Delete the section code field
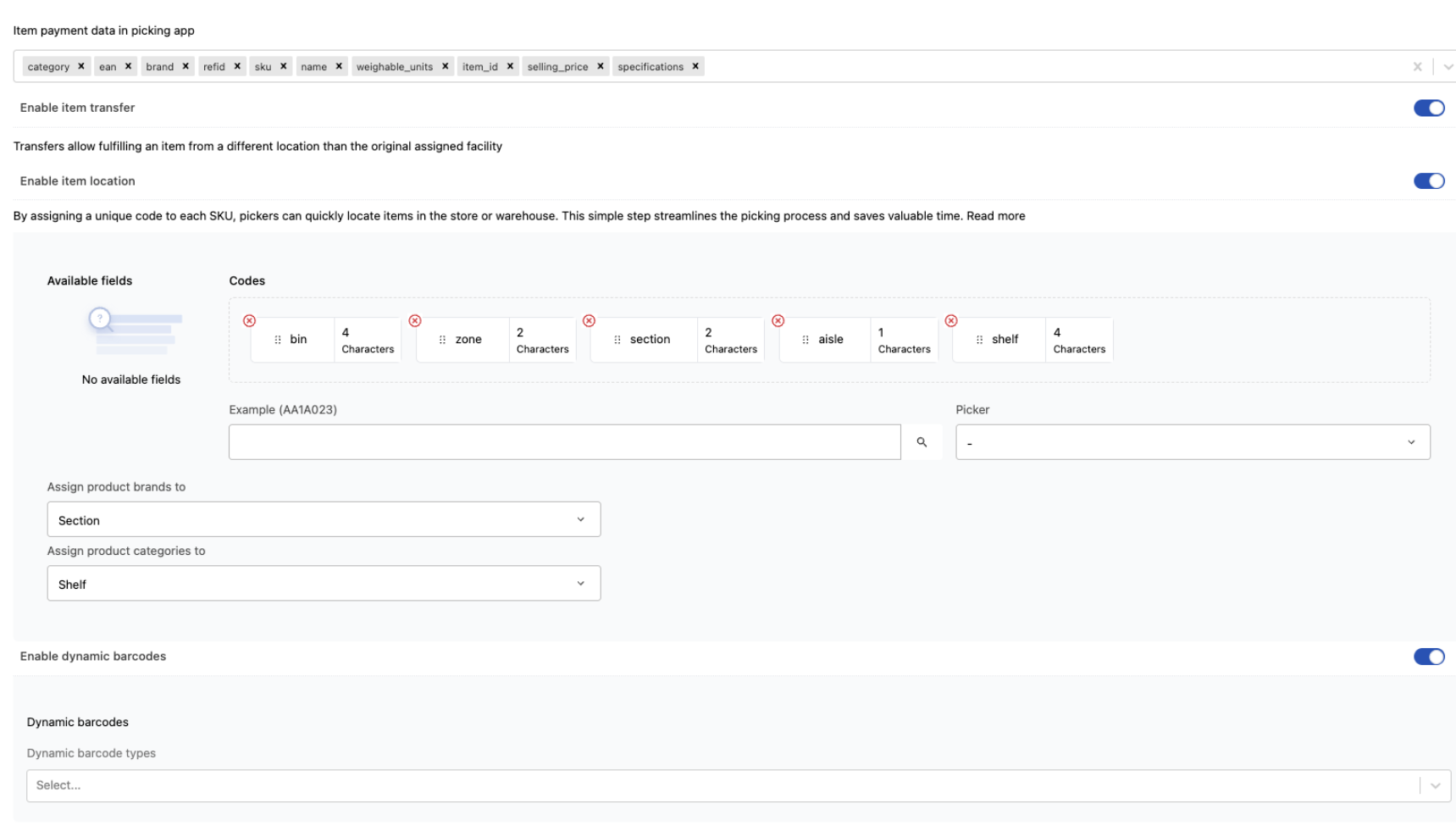This screenshot has width=1456, height=826. pos(590,321)
